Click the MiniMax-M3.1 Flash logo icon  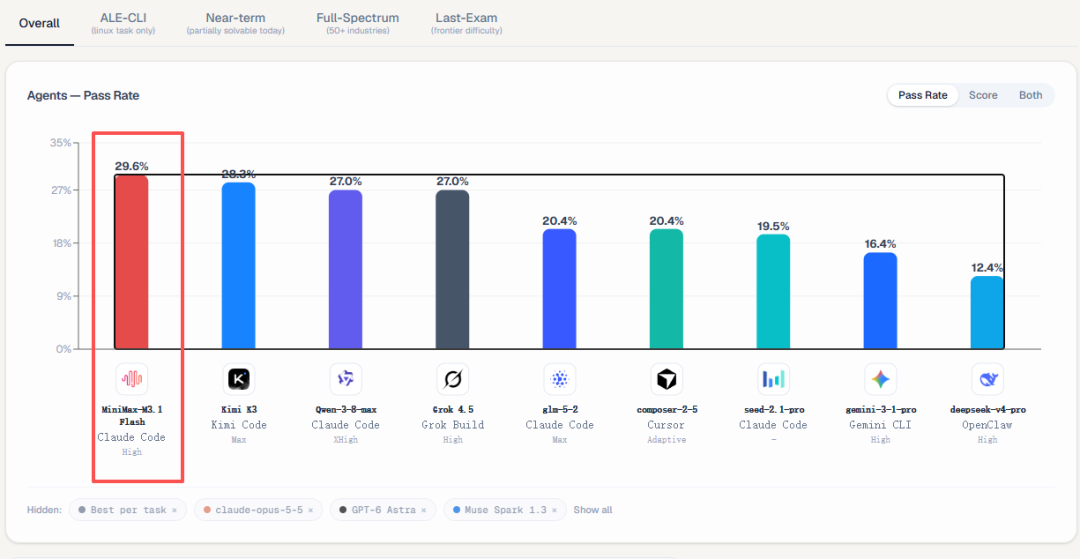point(132,379)
